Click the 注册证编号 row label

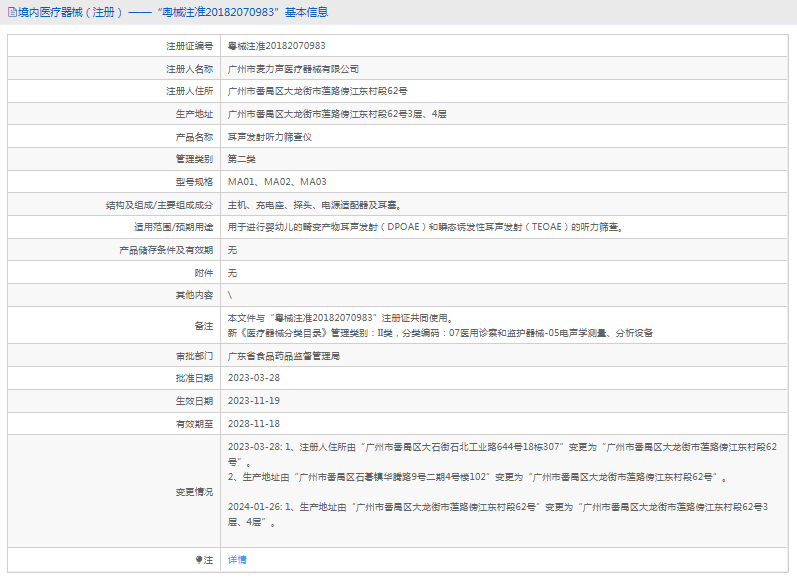coord(189,46)
